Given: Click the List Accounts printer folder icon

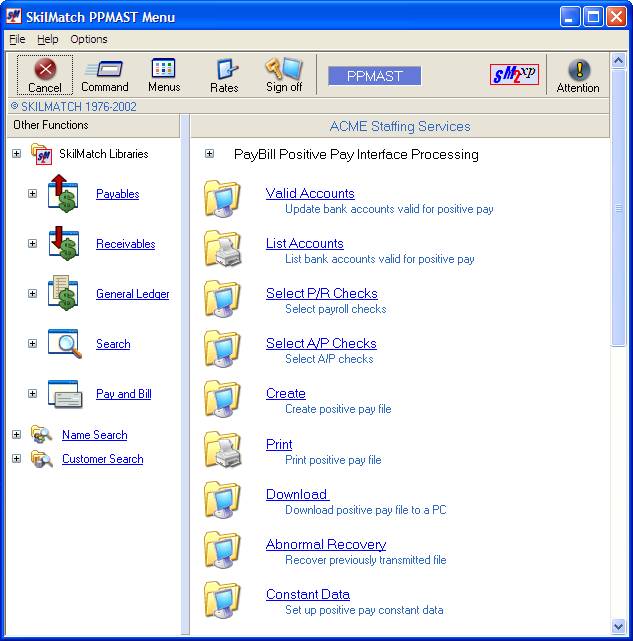Looking at the screenshot, I should click(x=222, y=249).
